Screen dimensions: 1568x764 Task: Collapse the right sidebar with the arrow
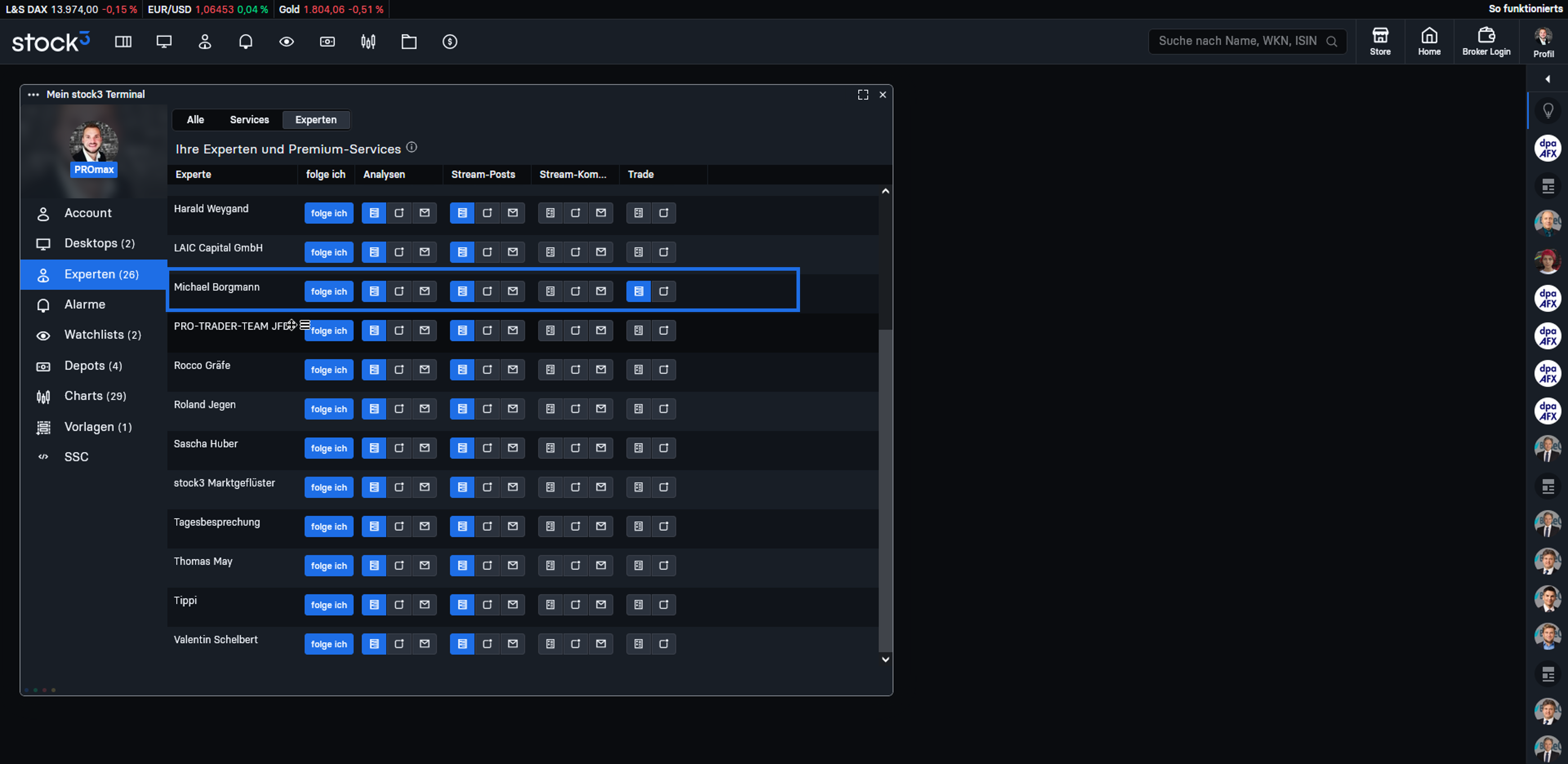coord(1547,79)
